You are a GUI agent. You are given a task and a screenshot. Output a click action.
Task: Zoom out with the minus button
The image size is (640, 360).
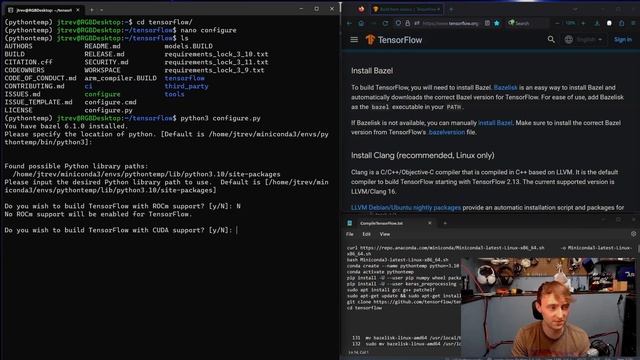pos(558,23)
